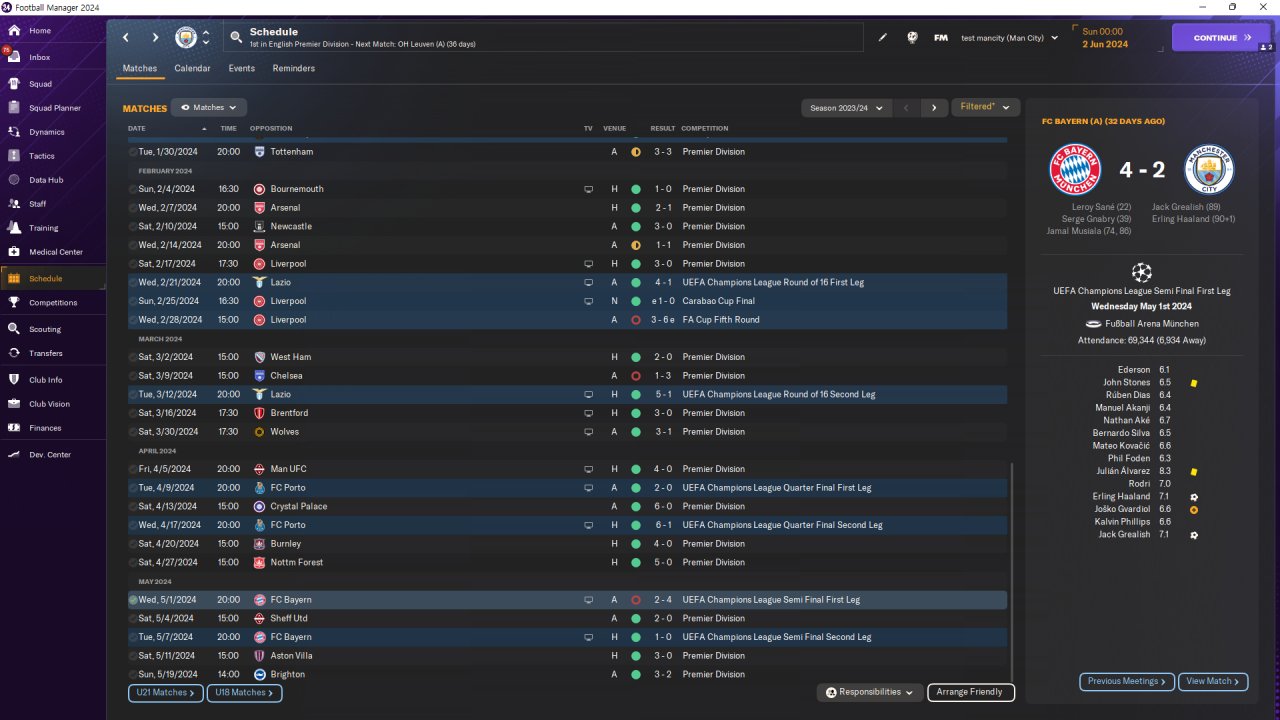This screenshot has height=720, width=1280.
Task: Click the Aston Villa club badge
Action: tap(260, 656)
